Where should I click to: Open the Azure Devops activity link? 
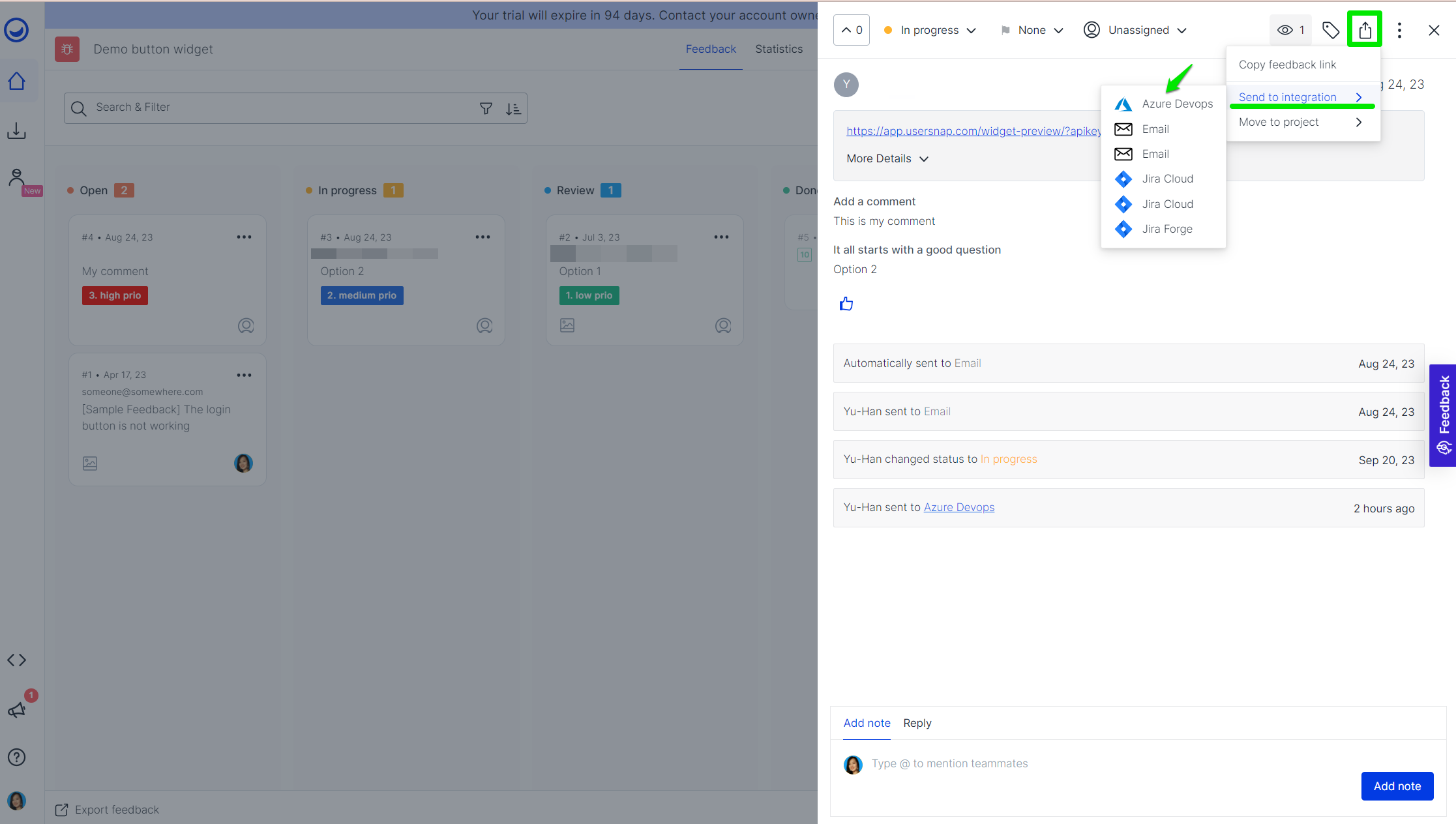(x=958, y=507)
